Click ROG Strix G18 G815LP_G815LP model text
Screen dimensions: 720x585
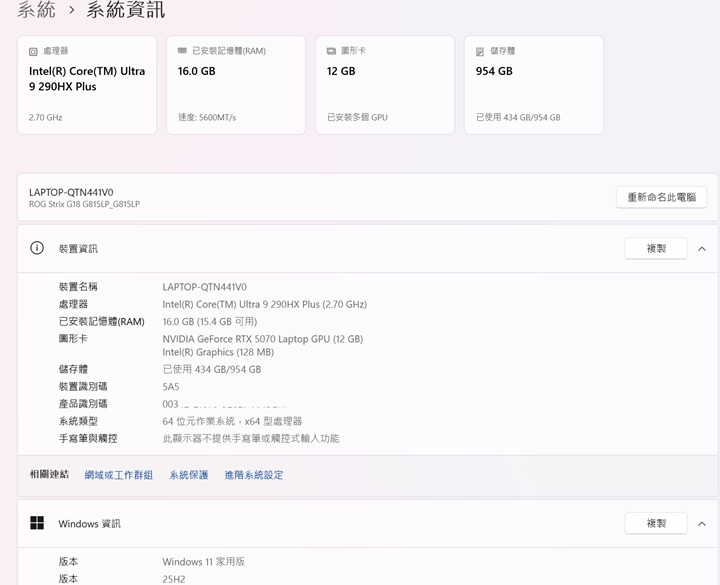pyautogui.click(x=84, y=204)
